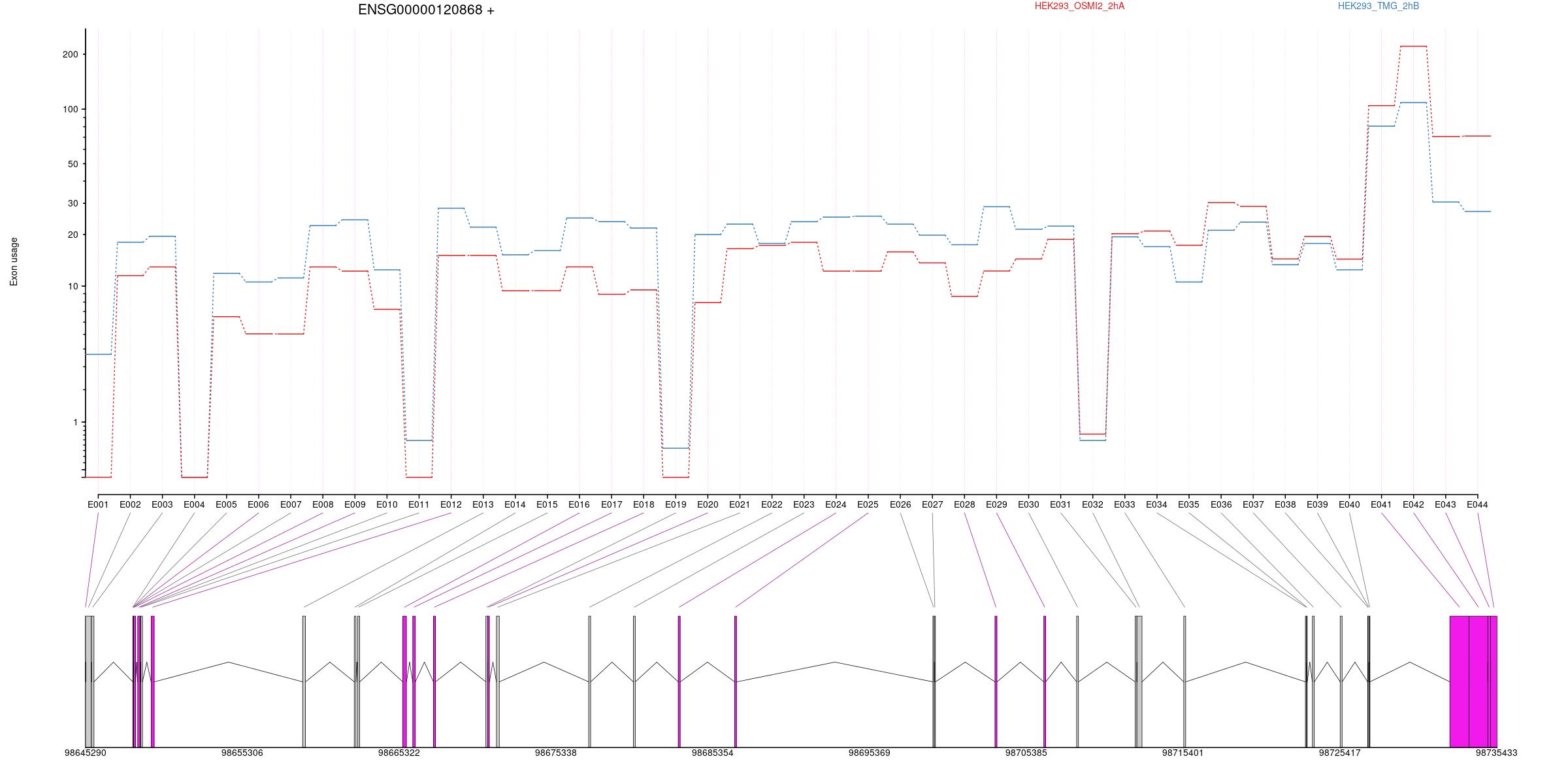Screen dimensions: 1568x784
Task: Click the y-axis value 30
Action: [73, 203]
